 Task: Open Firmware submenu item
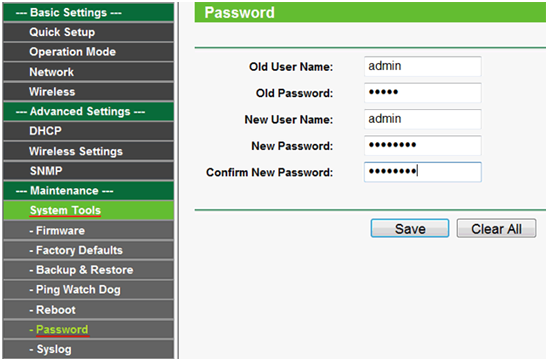(88, 230)
